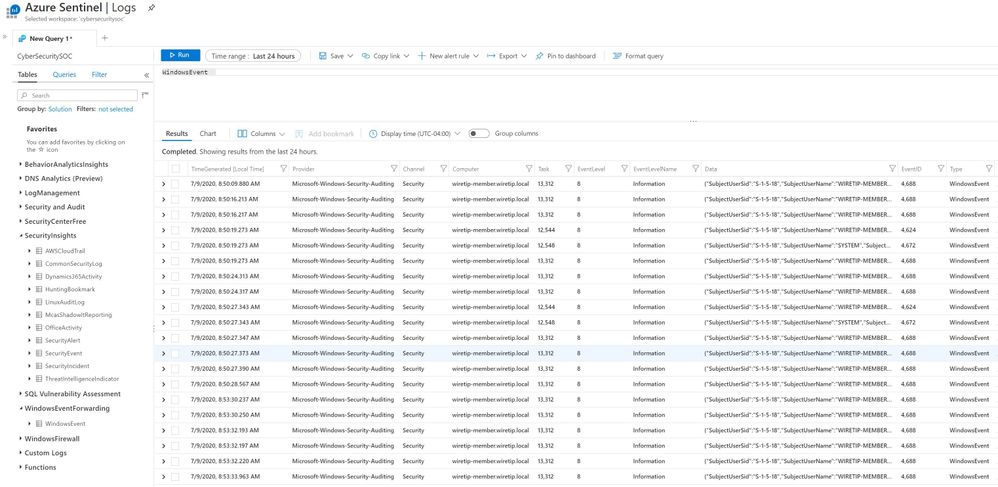Toggle the Group columns switch
This screenshot has height=487, width=998.
pyautogui.click(x=479, y=134)
